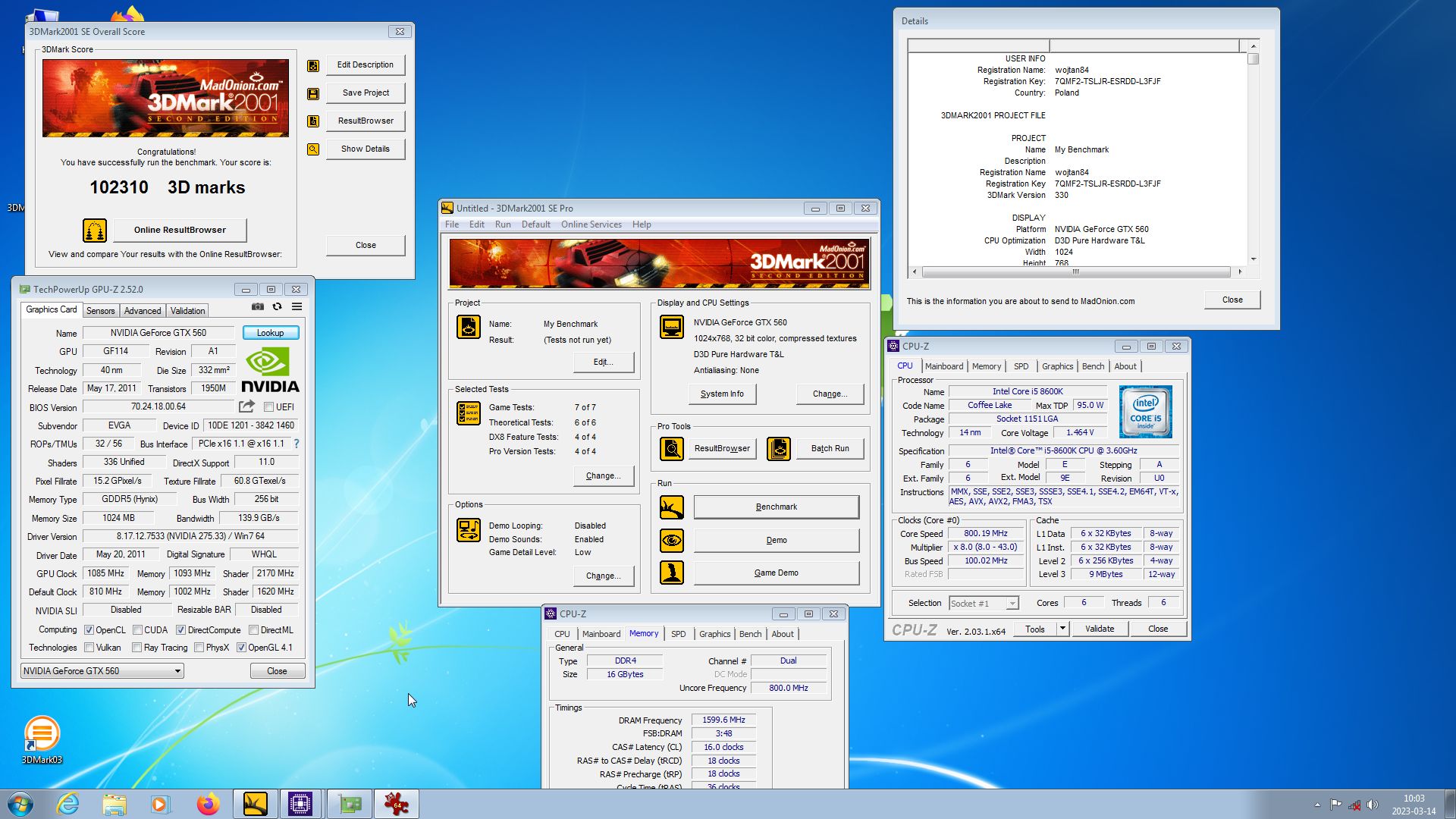Image resolution: width=1456 pixels, height=819 pixels.
Task: Click the Edit Description icon in the score window
Action: 312,66
